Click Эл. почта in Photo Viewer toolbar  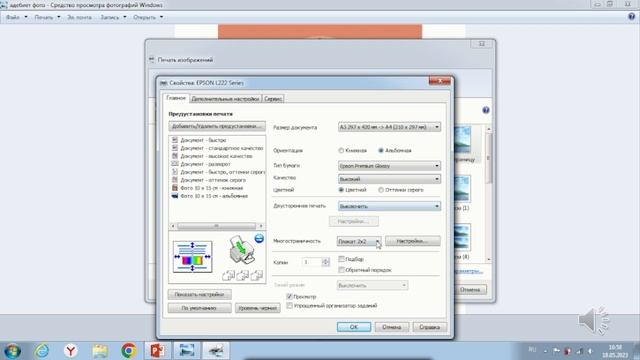[79, 17]
